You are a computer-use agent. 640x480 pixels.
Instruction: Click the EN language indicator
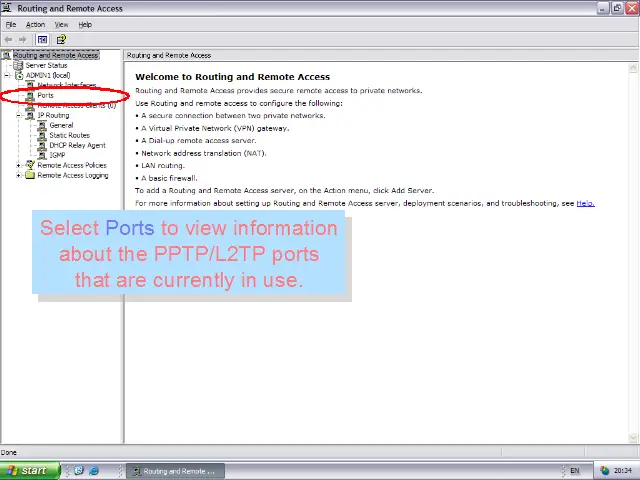575,471
